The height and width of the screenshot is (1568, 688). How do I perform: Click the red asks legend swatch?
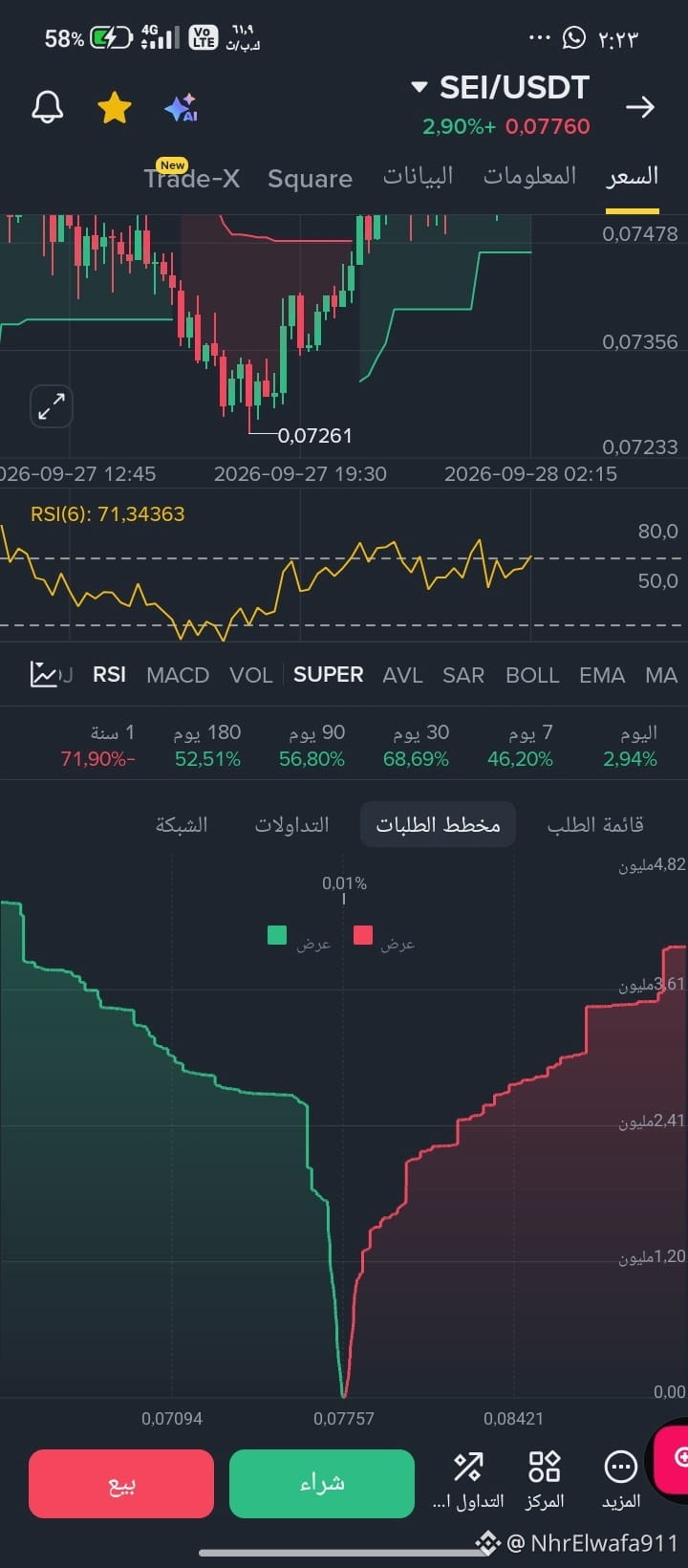363,935
